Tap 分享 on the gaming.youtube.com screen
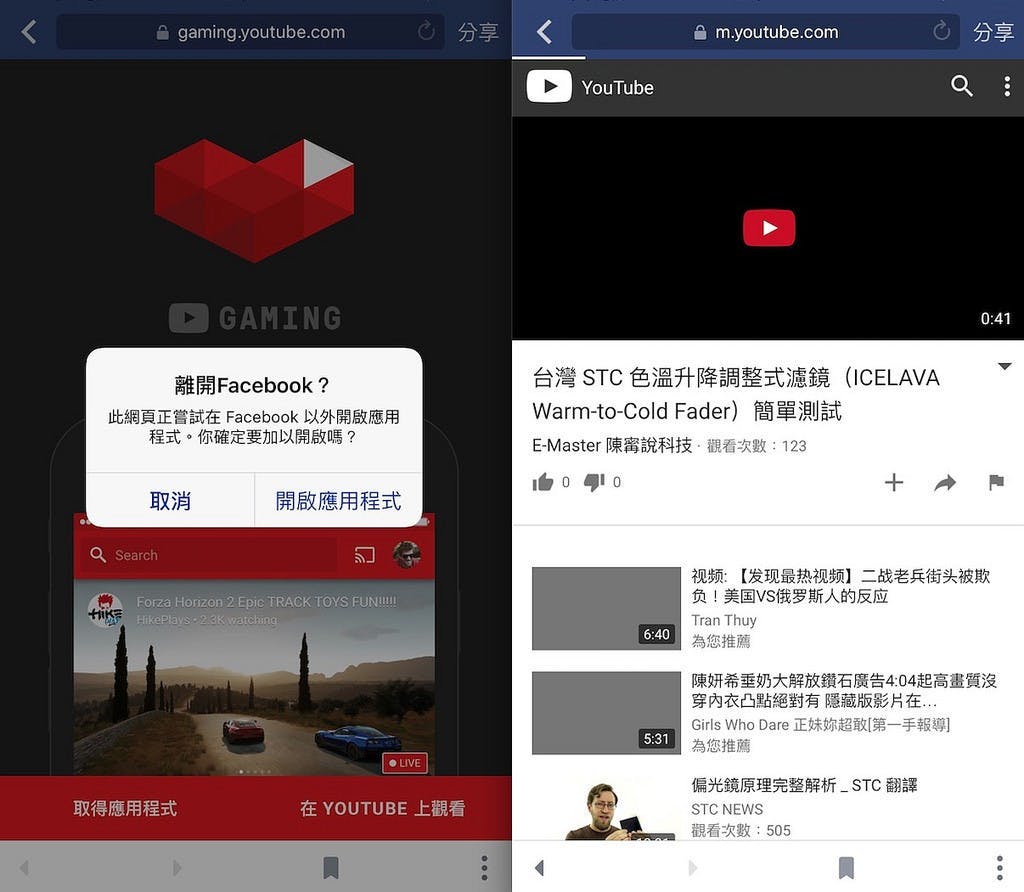Image resolution: width=1024 pixels, height=892 pixels. click(478, 32)
